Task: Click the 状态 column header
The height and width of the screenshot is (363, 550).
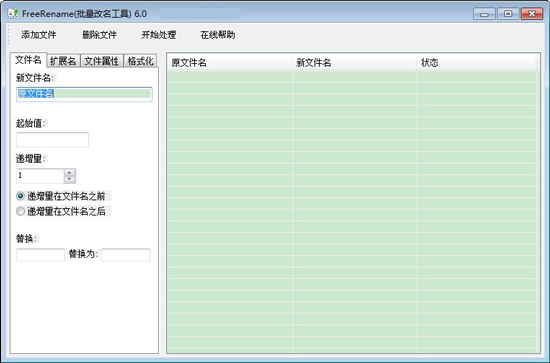Action: (476, 62)
